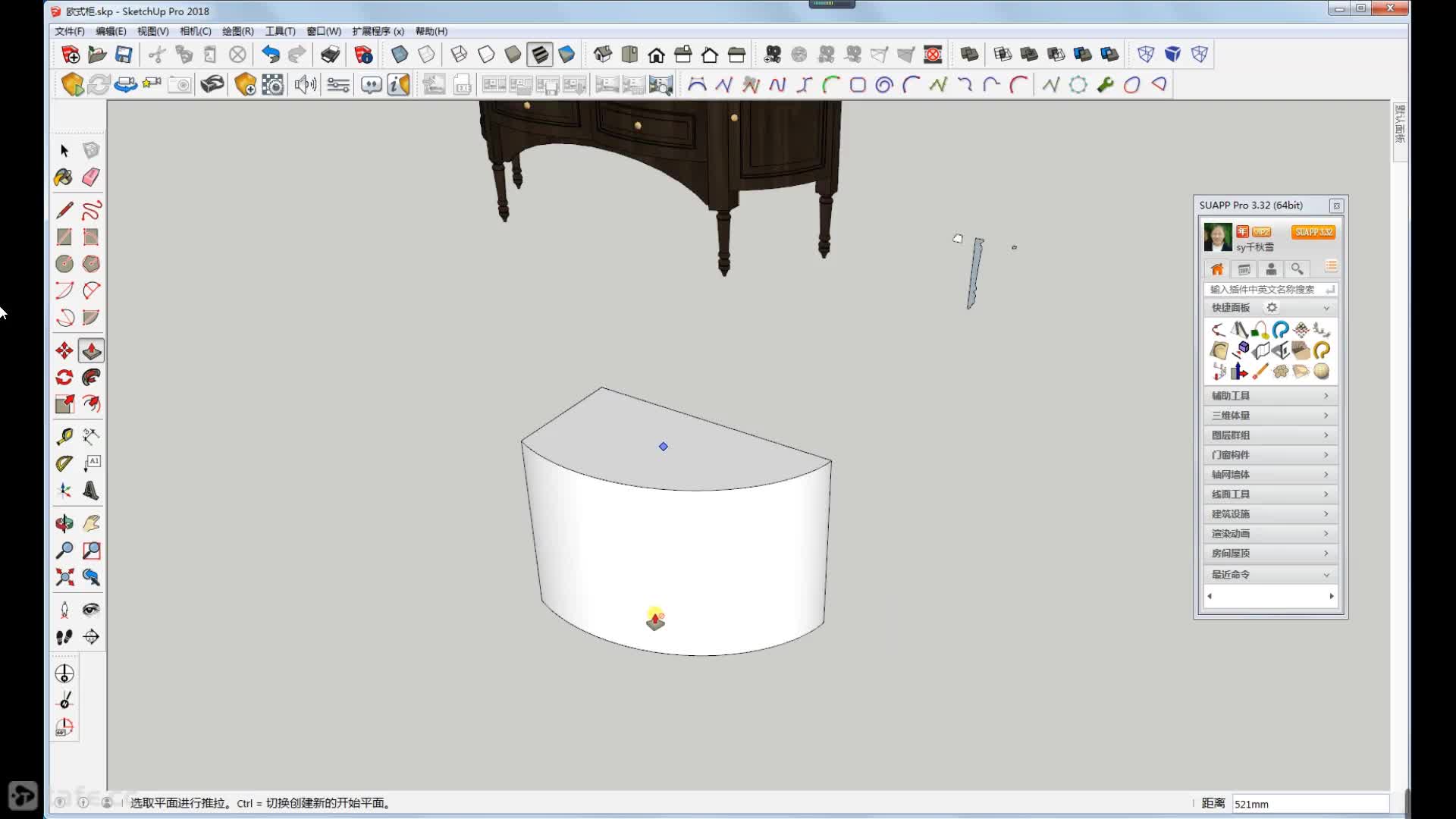Select the Follow Me tool
Viewport: 1456px width, 819px height.
pos(91,377)
